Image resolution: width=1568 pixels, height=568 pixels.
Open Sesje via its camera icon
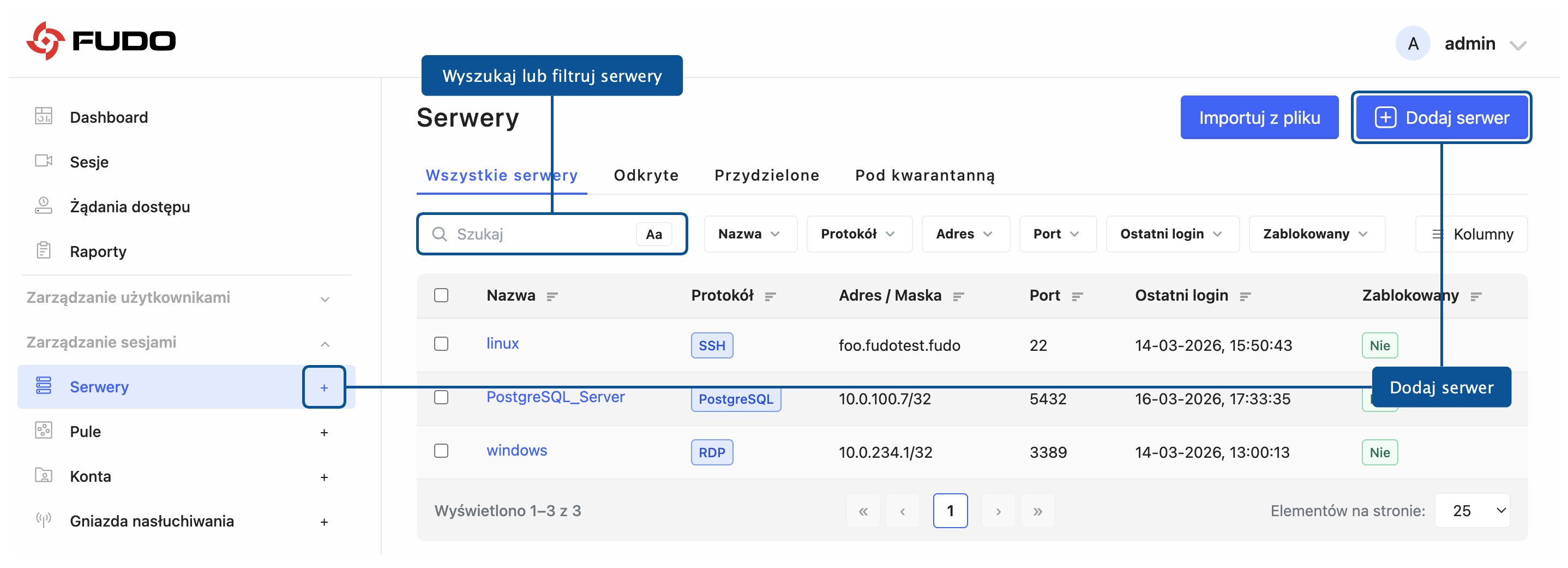pos(43,161)
